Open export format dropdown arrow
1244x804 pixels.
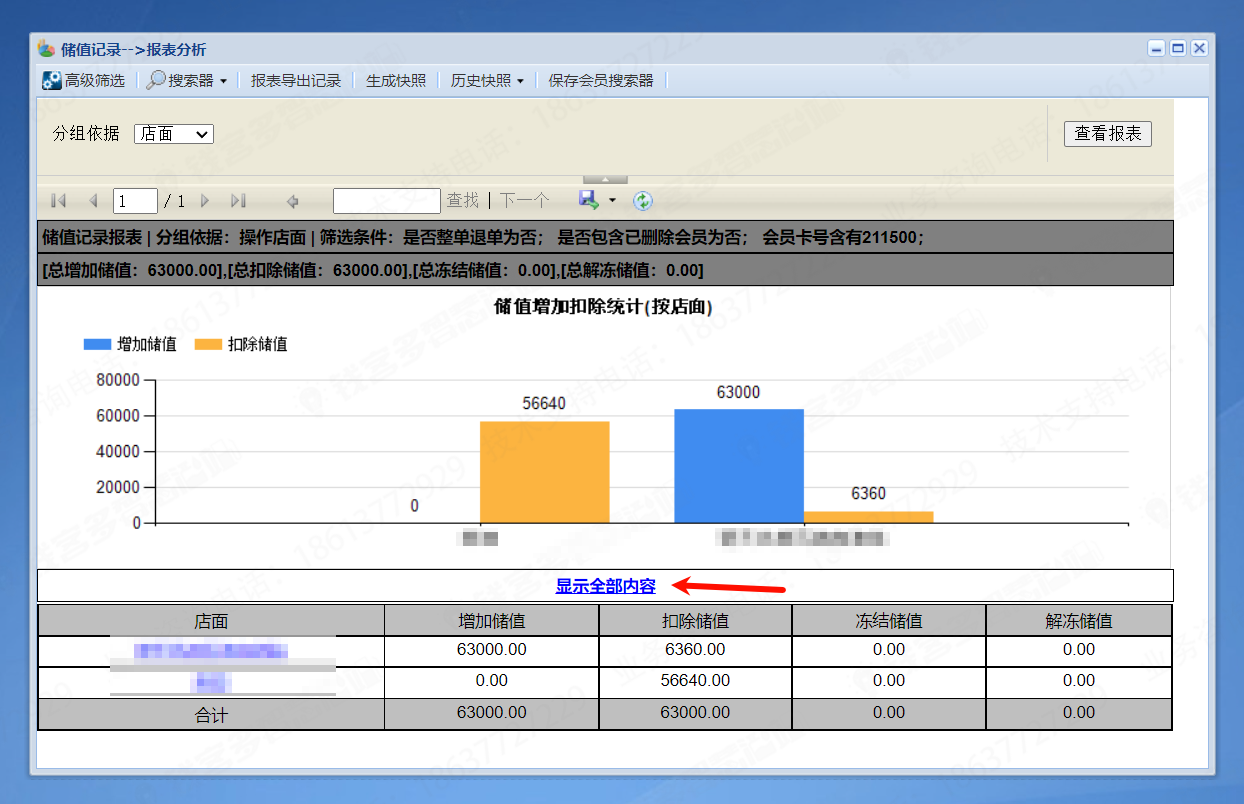coord(612,201)
